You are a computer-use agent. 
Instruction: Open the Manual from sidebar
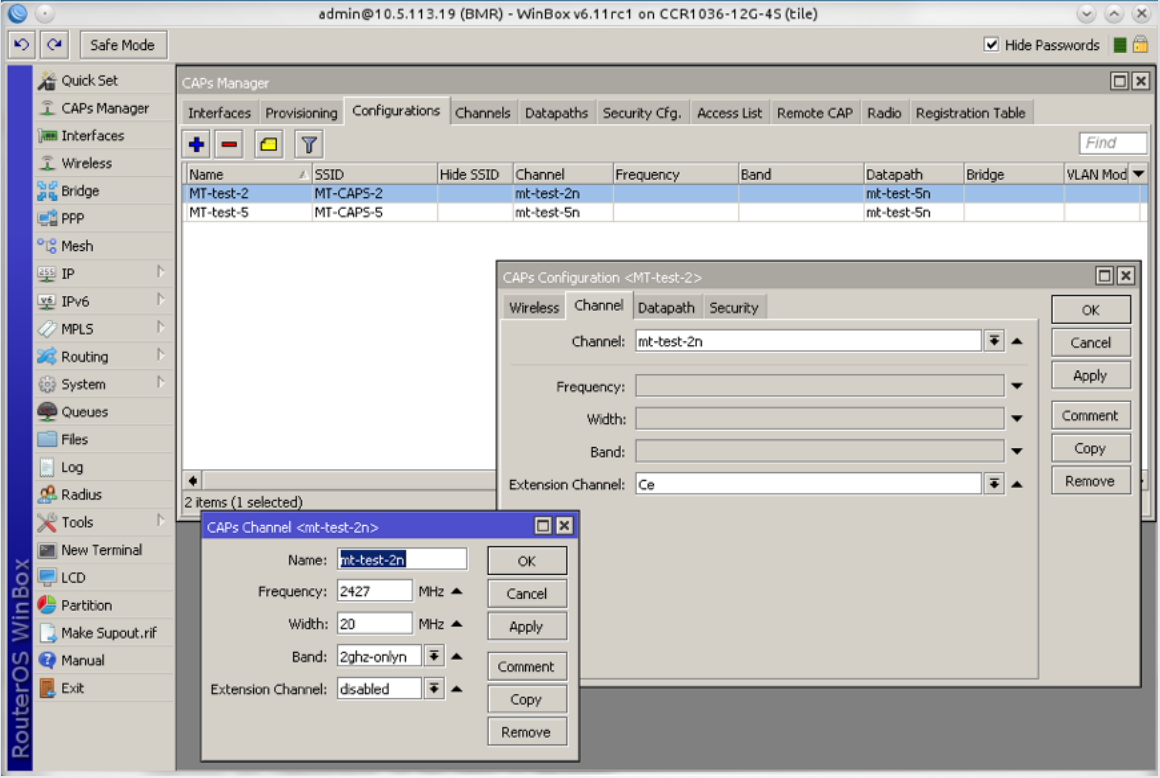point(82,660)
